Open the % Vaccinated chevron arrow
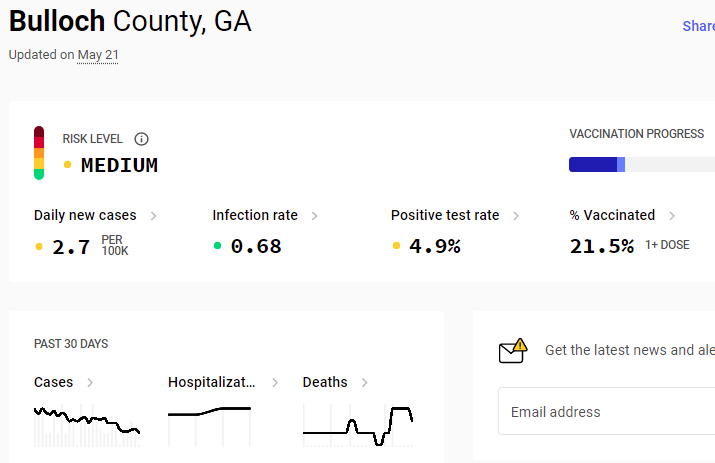 click(672, 216)
